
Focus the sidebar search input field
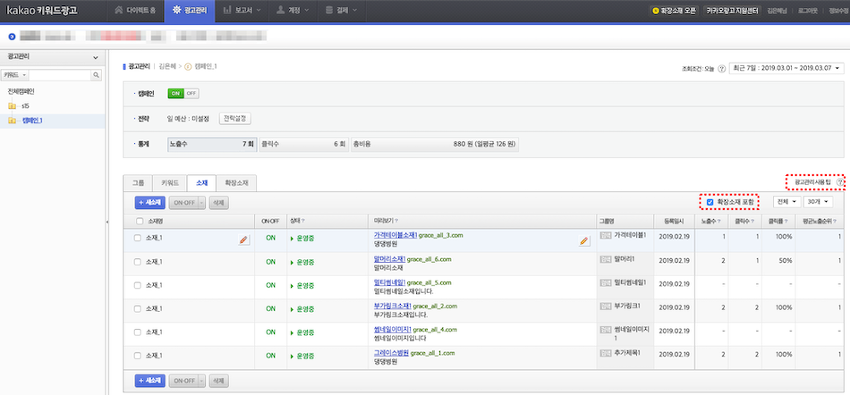(60, 75)
